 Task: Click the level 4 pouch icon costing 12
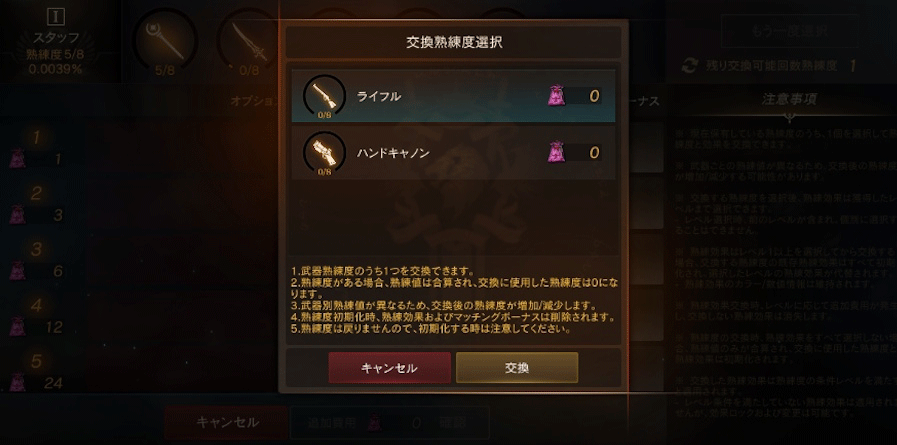coord(18,326)
